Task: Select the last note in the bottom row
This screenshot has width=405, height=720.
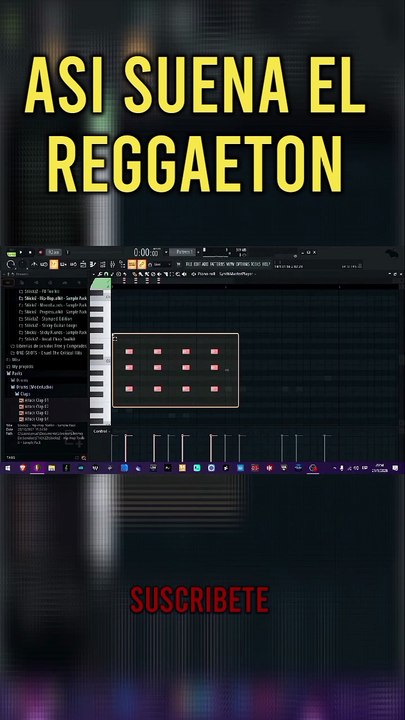Action: (214, 389)
